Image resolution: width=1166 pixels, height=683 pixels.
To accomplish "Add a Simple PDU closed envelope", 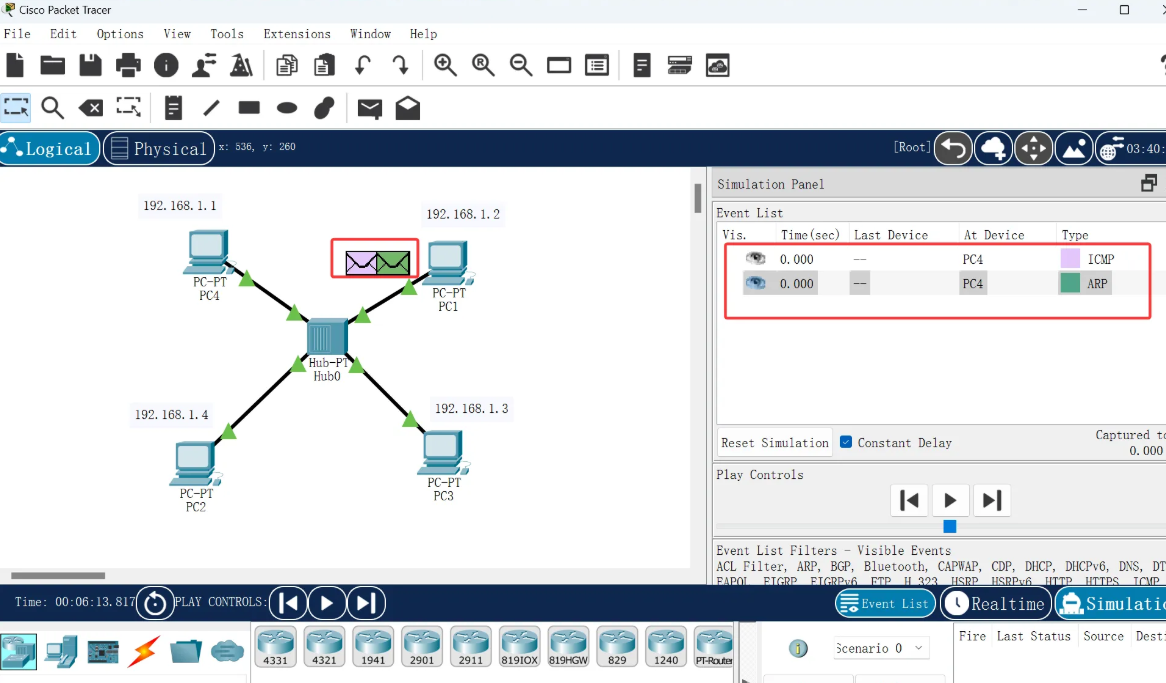I will tap(370, 109).
